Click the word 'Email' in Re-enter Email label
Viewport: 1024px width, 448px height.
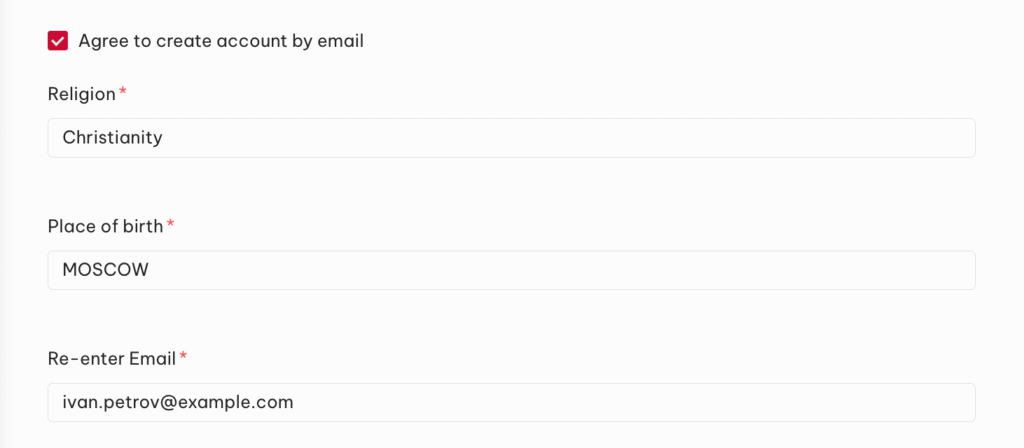(153, 358)
